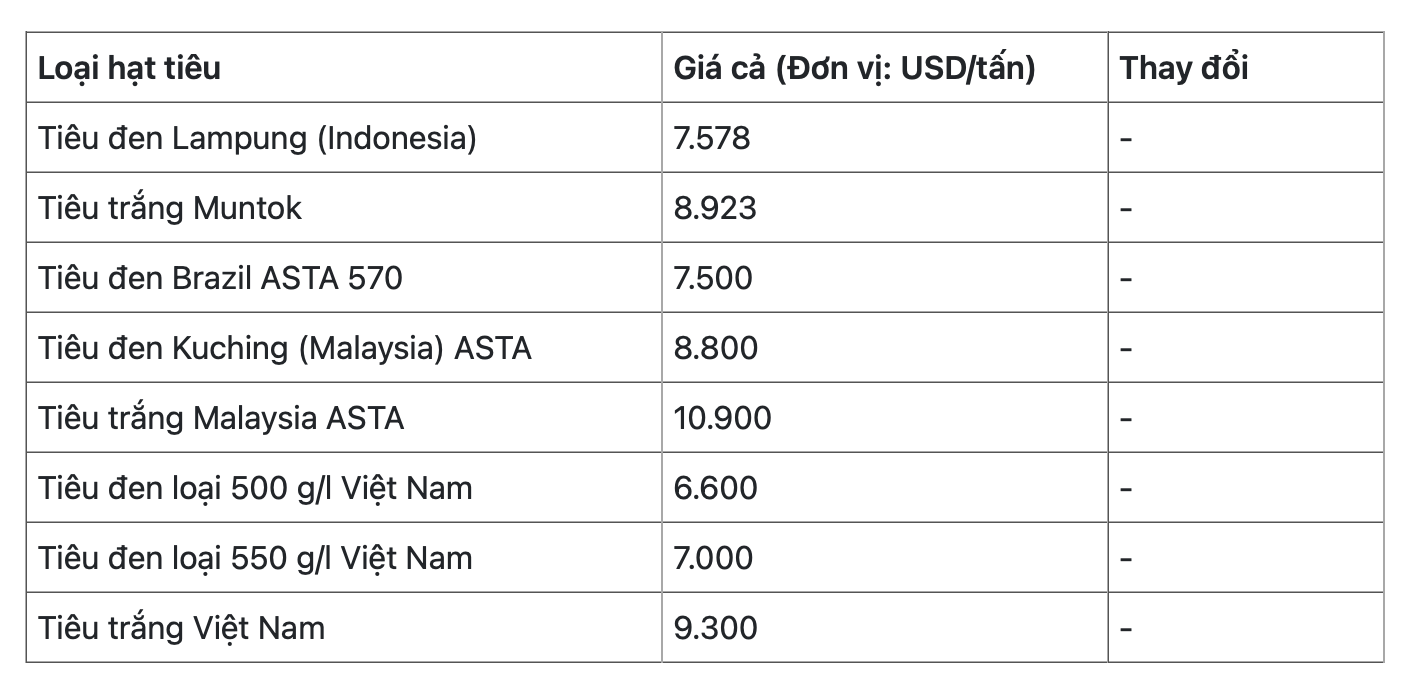Image resolution: width=1406 pixels, height=688 pixels.
Task: Select the 'Tiêu đen Brazil ASTA 570' cell
Action: point(220,277)
